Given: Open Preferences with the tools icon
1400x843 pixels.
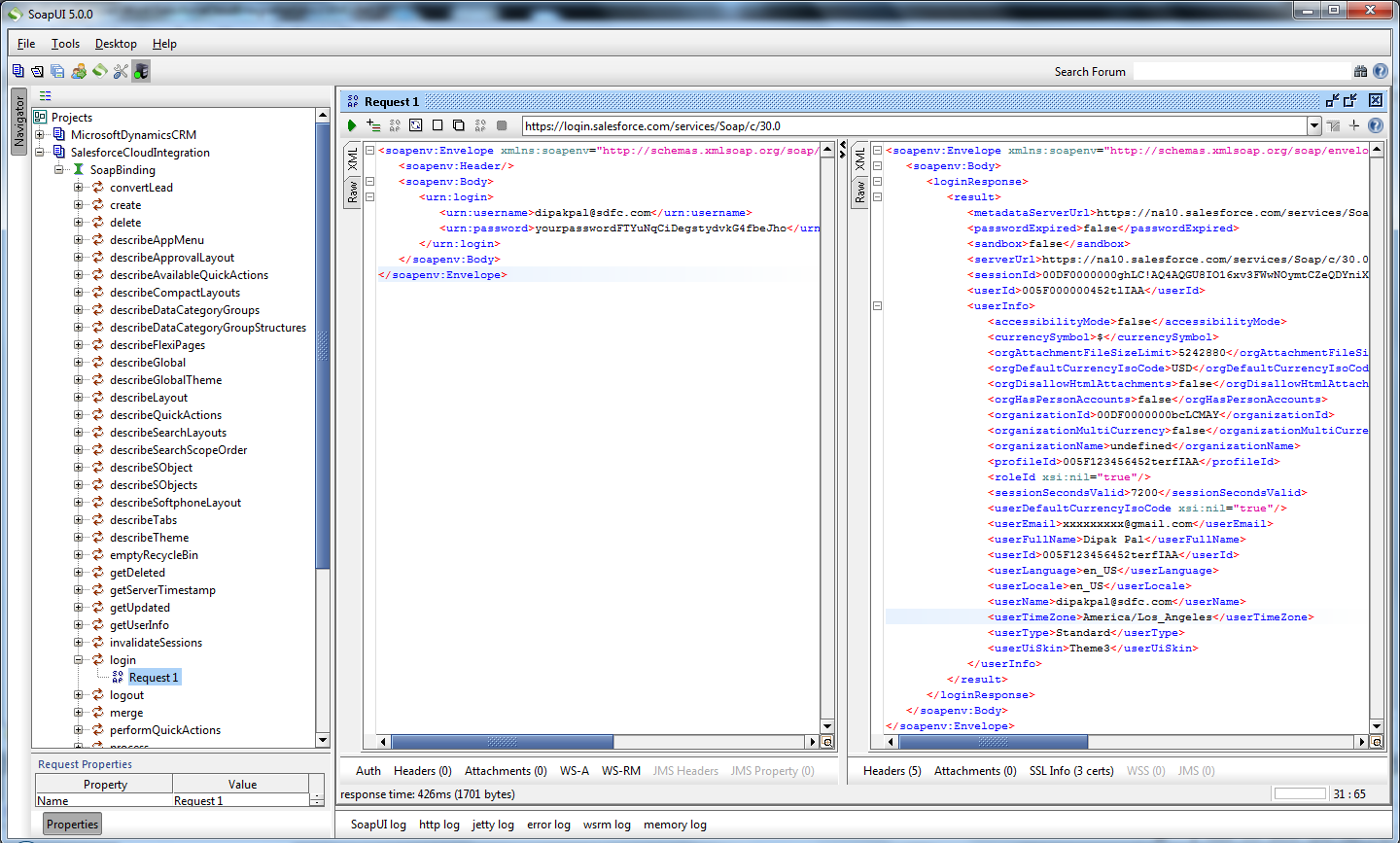Looking at the screenshot, I should tap(121, 71).
